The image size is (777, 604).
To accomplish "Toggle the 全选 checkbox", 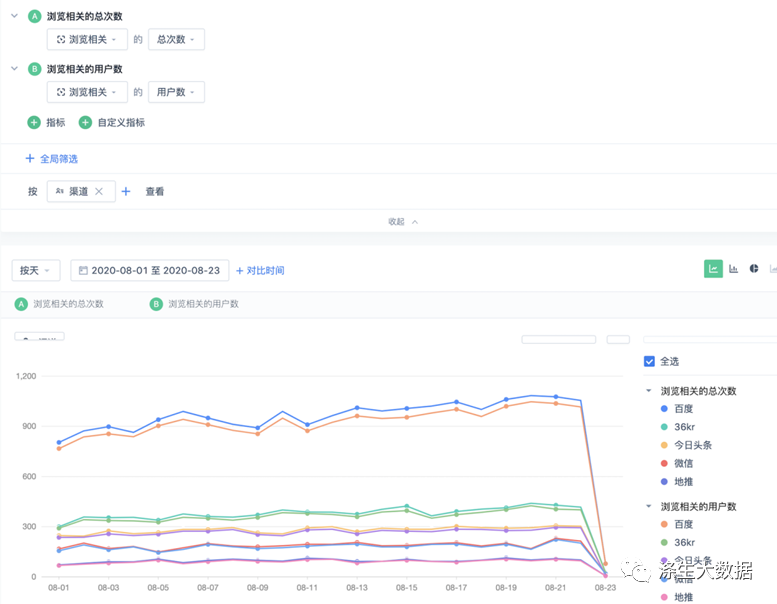I will [649, 361].
